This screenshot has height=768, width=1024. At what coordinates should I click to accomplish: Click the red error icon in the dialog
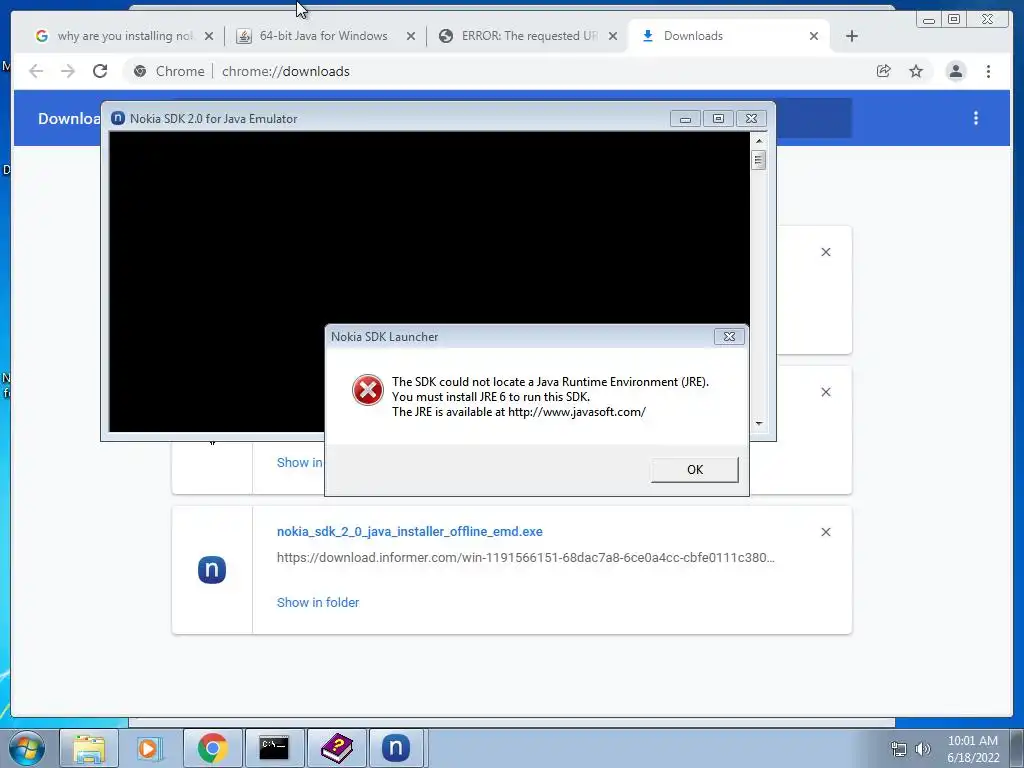click(x=368, y=390)
